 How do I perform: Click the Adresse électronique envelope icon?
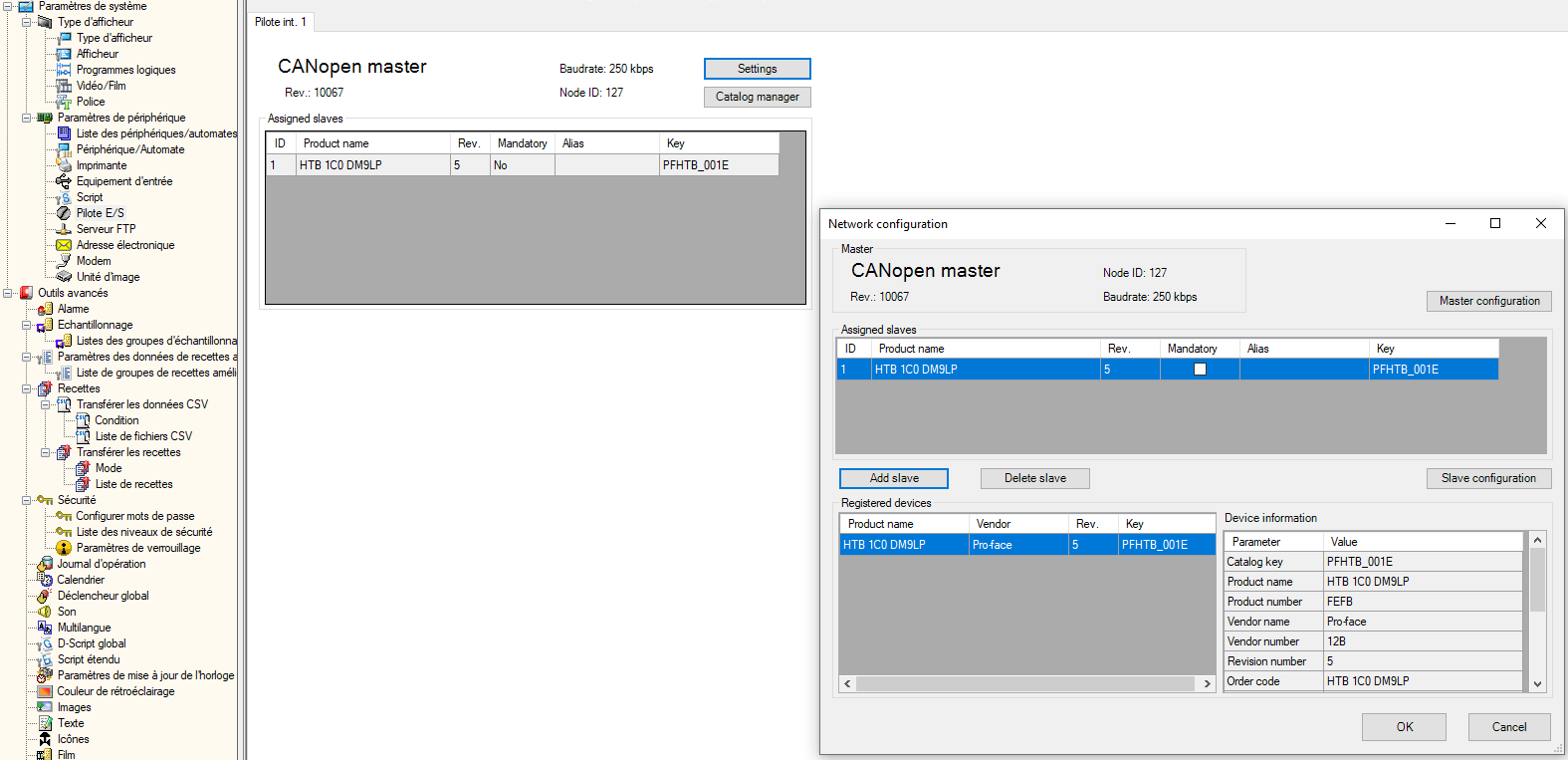(64, 245)
